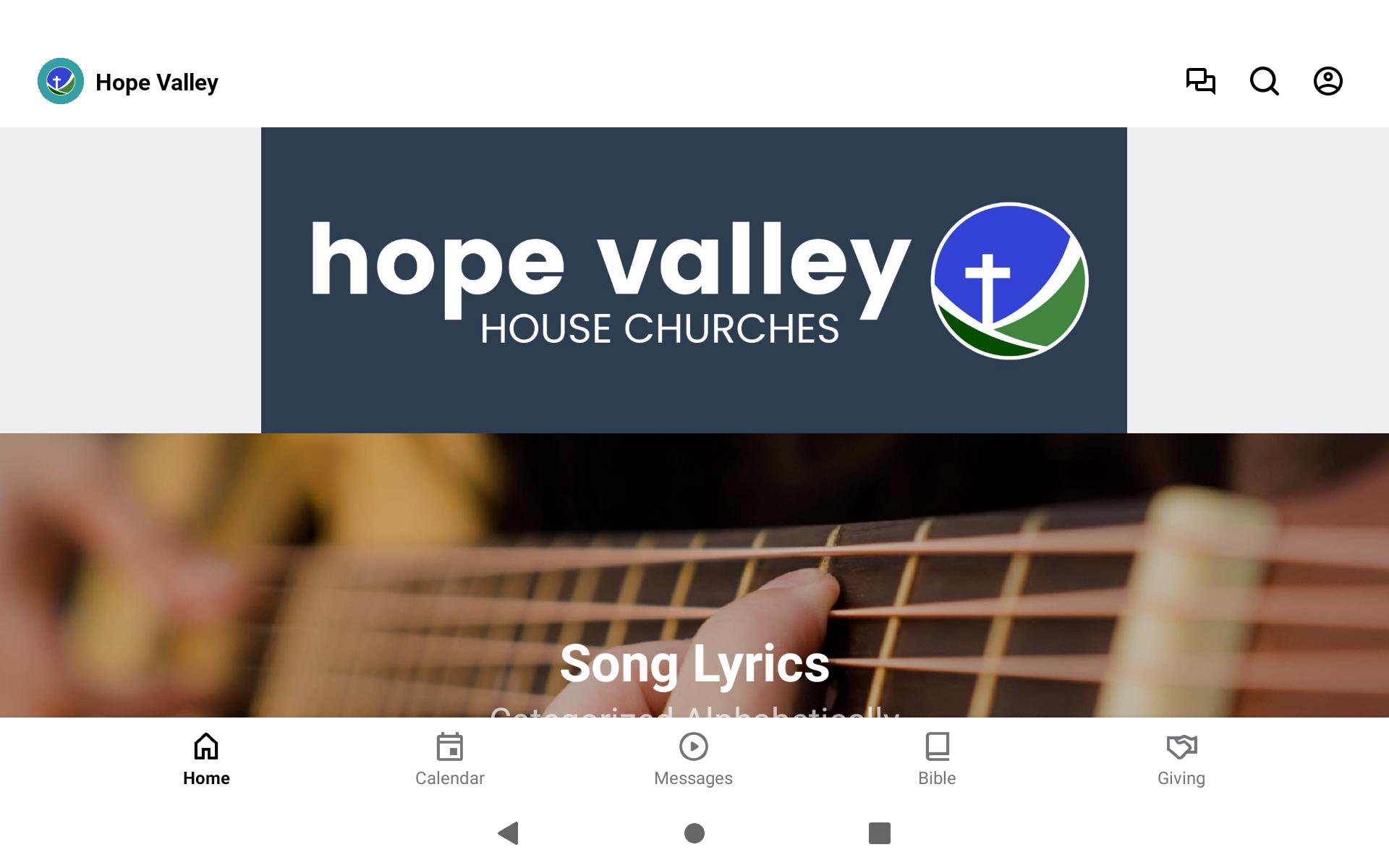
Task: Open the chat conversations icon
Action: click(x=1201, y=81)
